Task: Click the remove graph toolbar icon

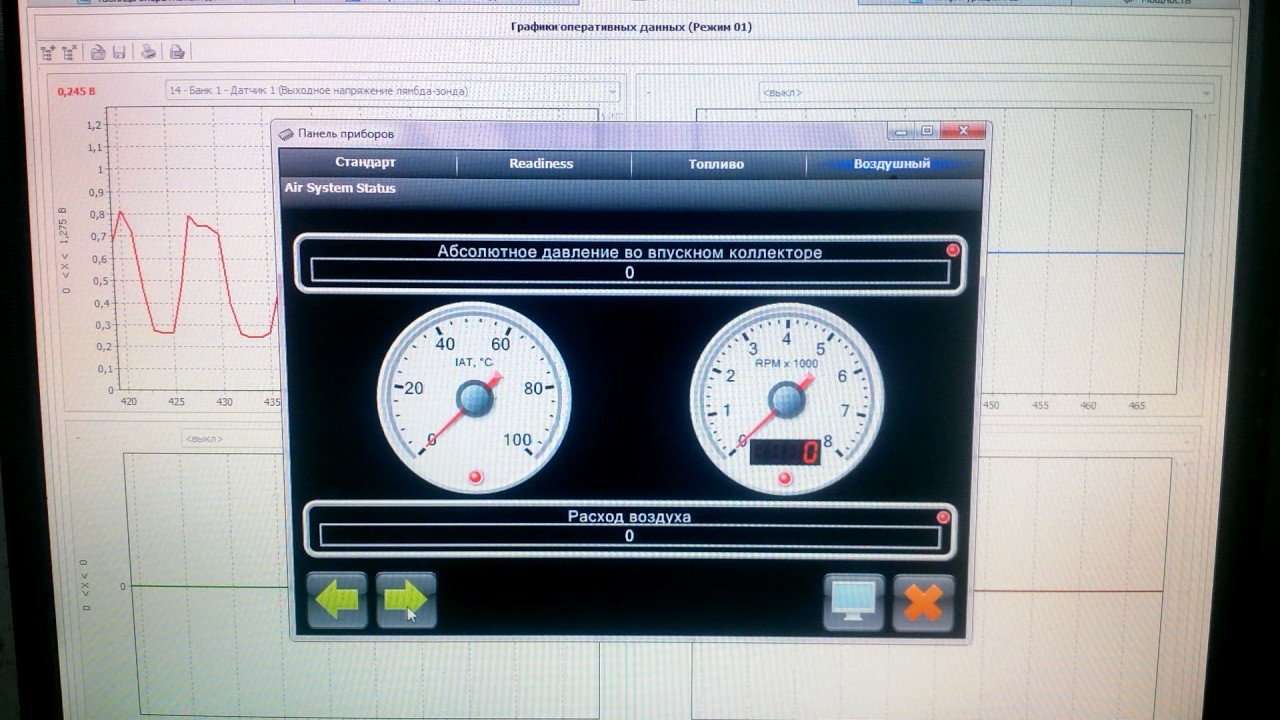Action: point(69,52)
